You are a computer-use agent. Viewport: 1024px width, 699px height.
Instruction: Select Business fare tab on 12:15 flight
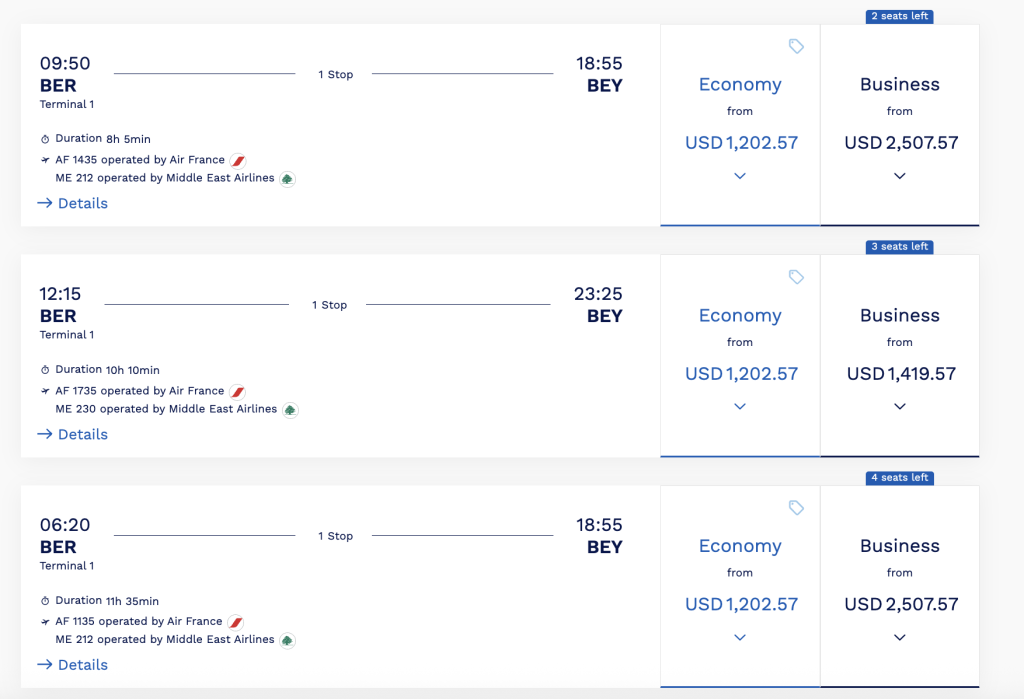tap(900, 356)
